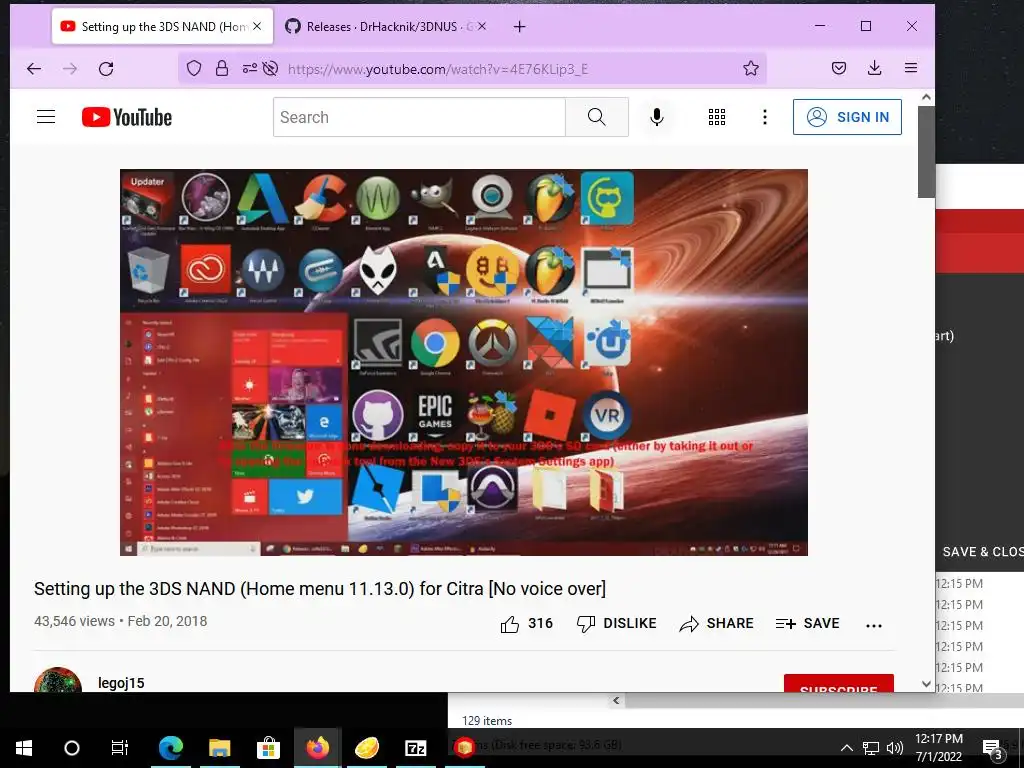Open Task View on the taskbar

pos(120,748)
